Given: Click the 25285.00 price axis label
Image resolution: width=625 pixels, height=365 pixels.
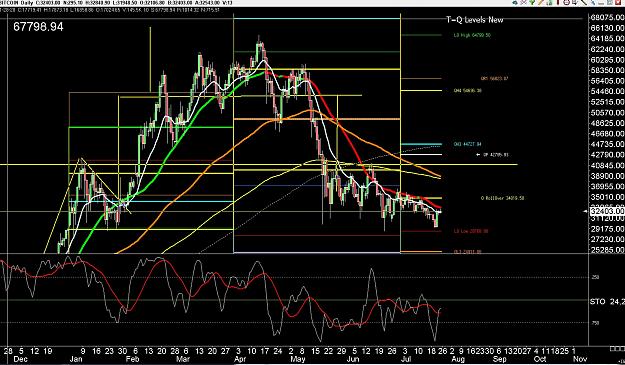Looking at the screenshot, I should coord(607,250).
